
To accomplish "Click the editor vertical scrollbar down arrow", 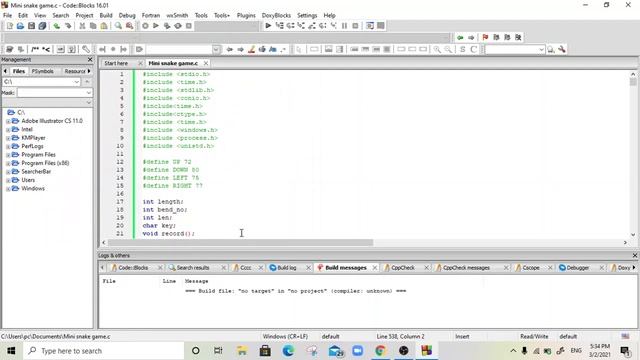I will pyautogui.click(x=633, y=235).
